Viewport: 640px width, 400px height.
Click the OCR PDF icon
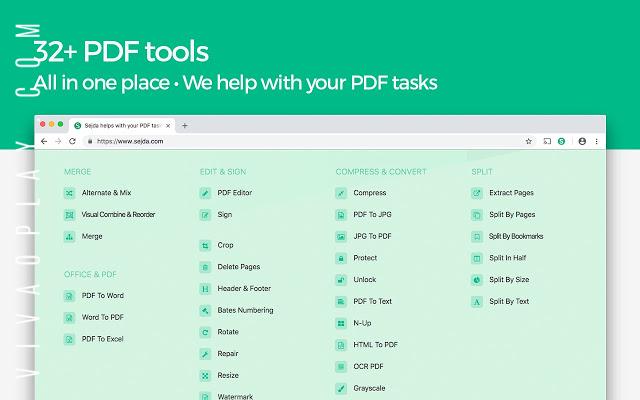[341, 367]
